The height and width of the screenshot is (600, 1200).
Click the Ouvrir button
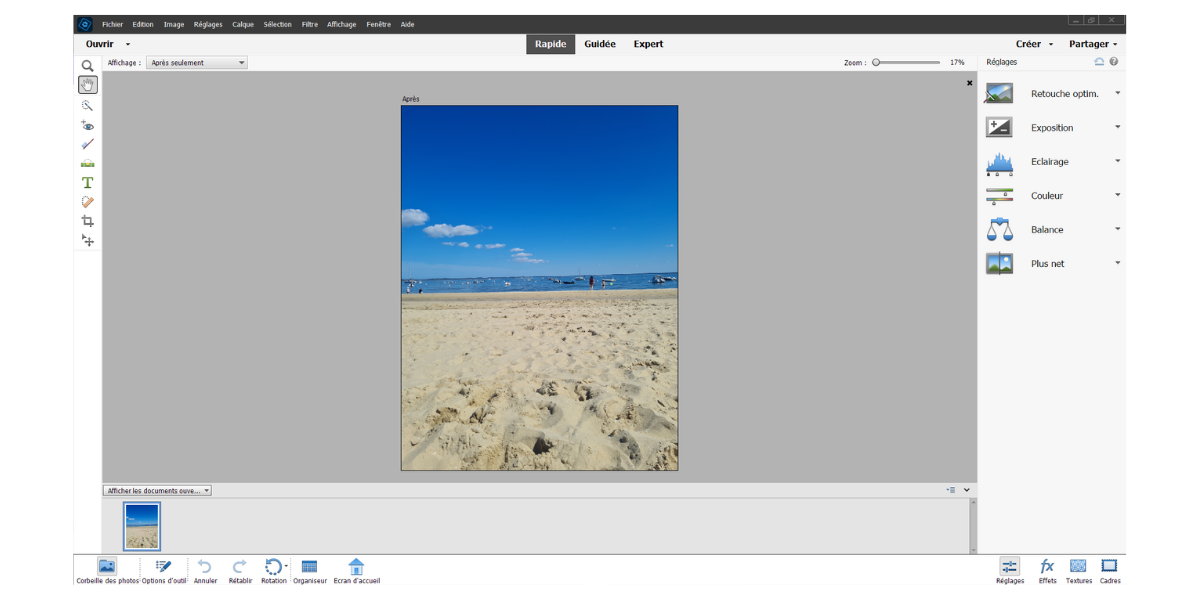(x=100, y=44)
